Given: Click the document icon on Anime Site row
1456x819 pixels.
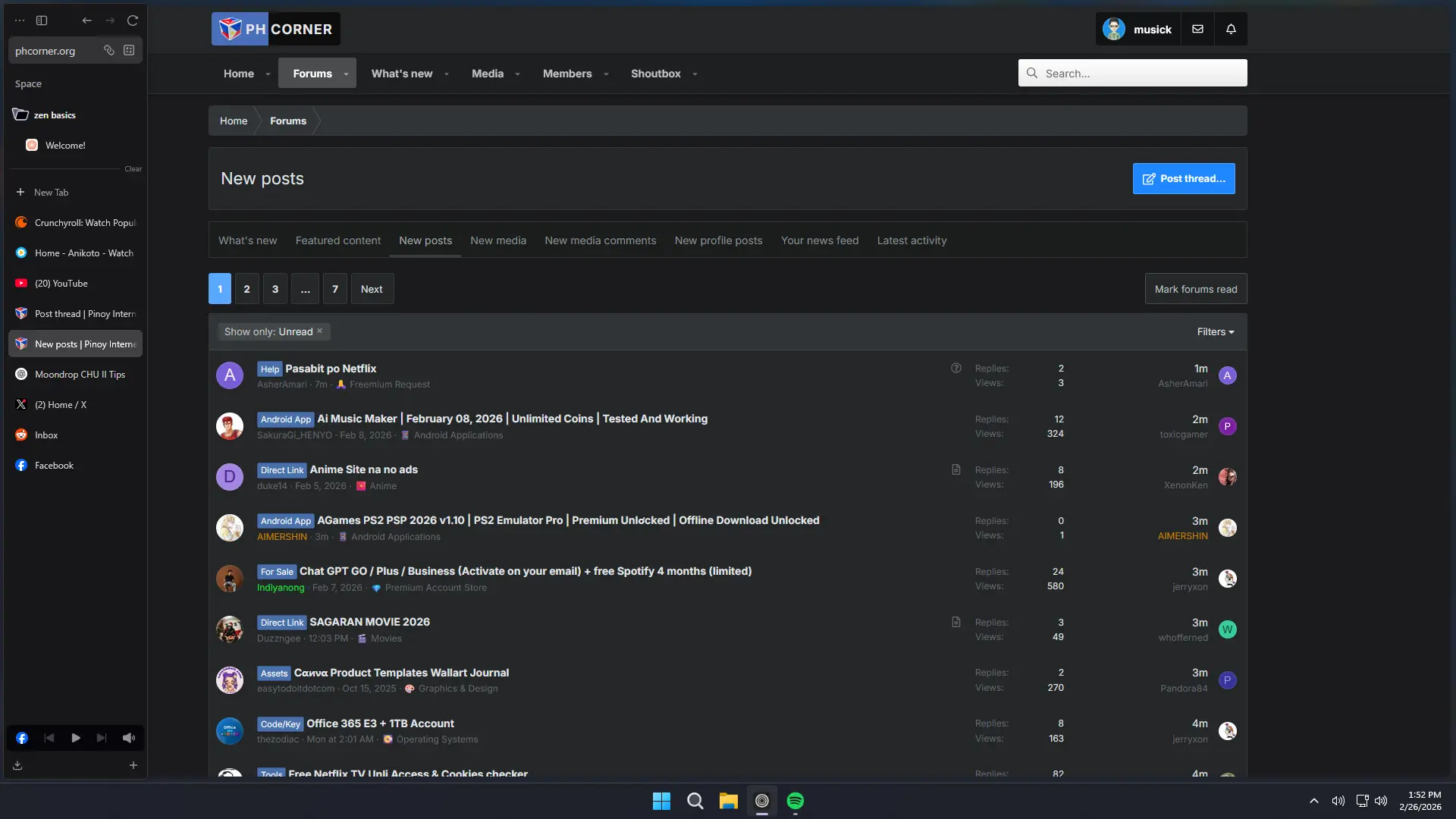Looking at the screenshot, I should tap(956, 469).
